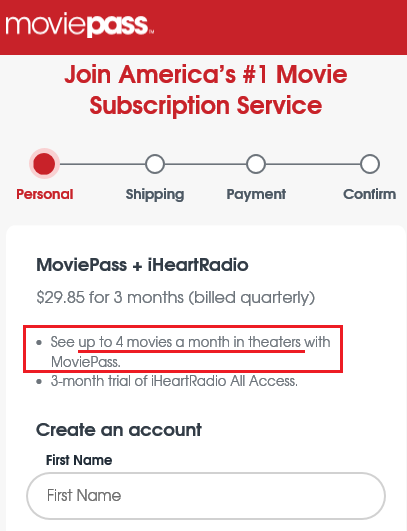Go to the Payment step label

[256, 195]
